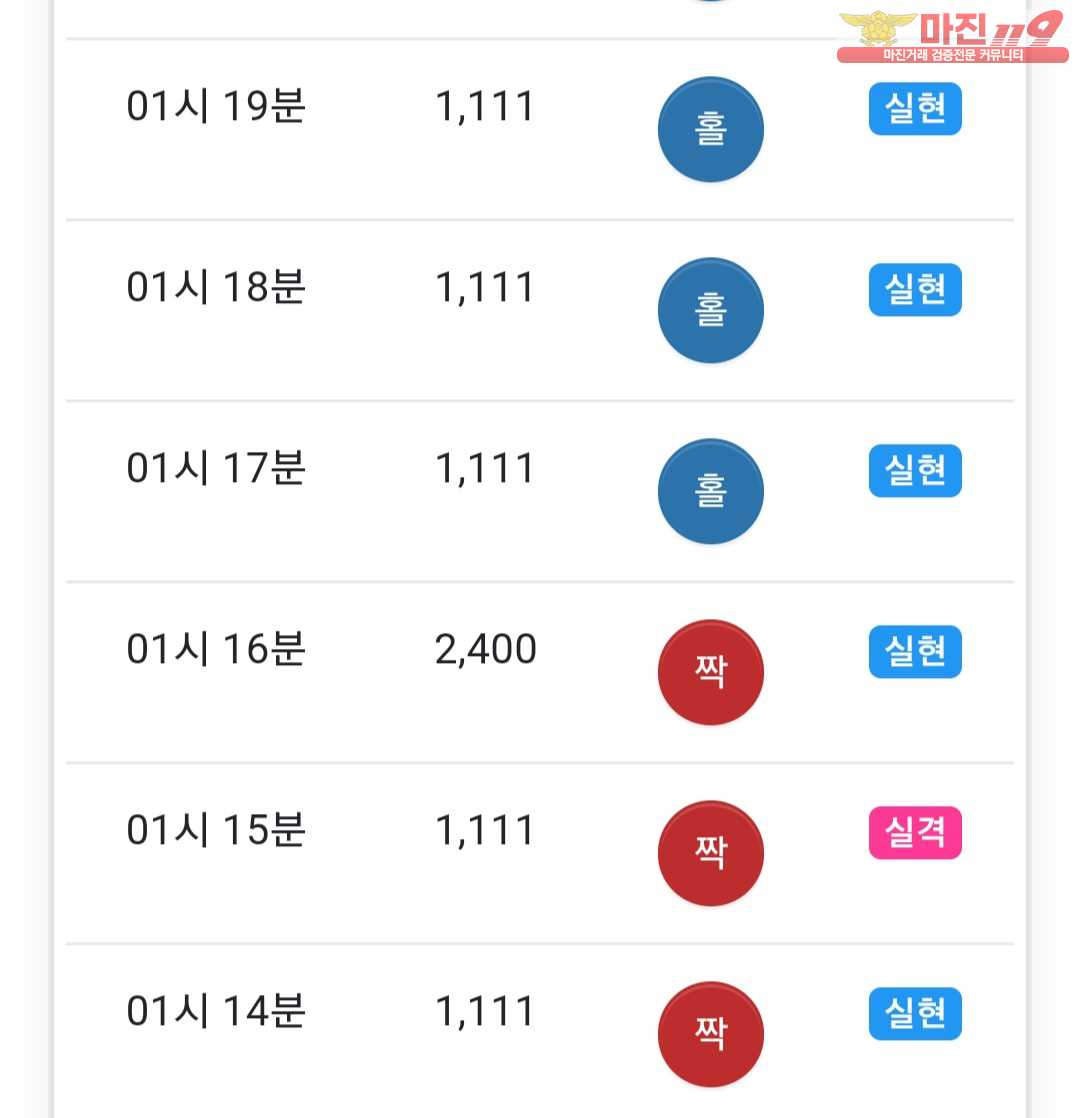Click the red 짝 circle for 01시 14분
Viewport: 1080px width, 1118px height.
pos(710,1035)
